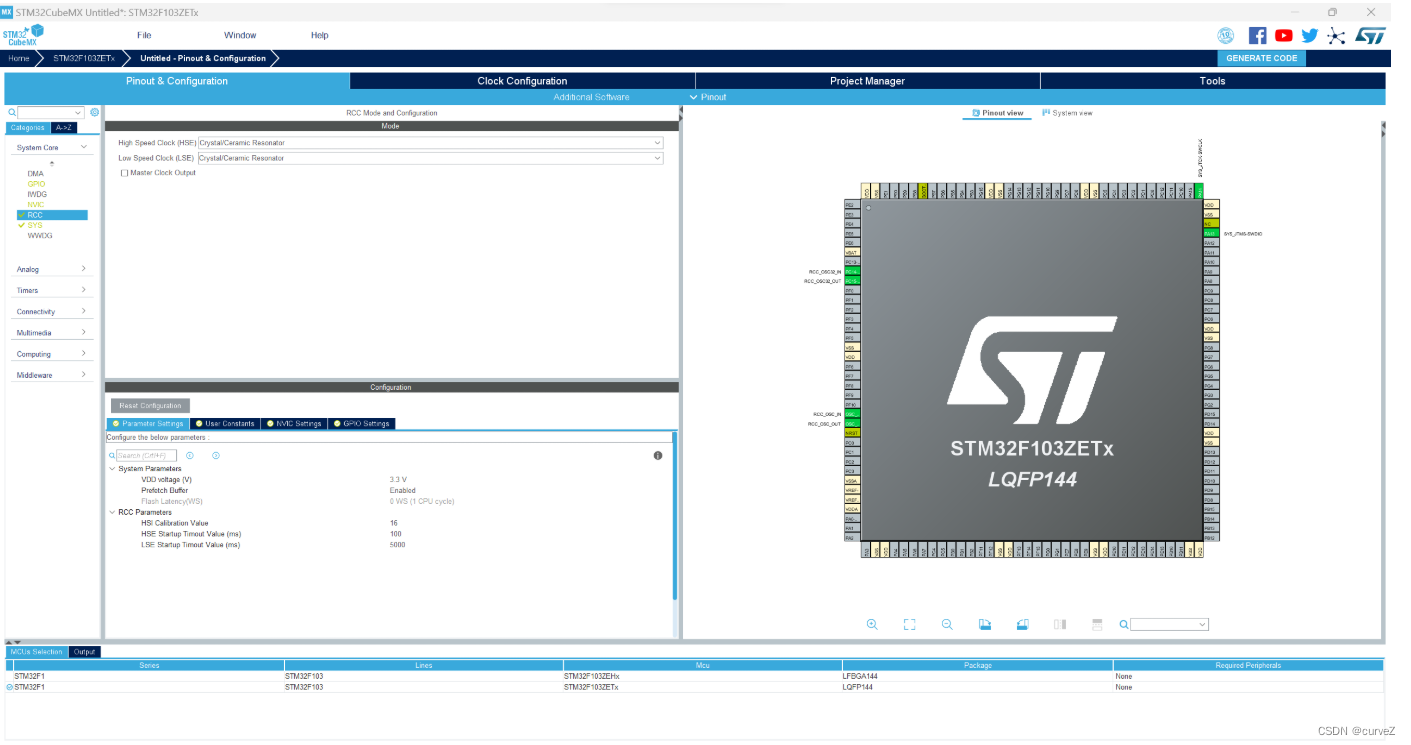Expand the Multimedia category

coord(52,333)
